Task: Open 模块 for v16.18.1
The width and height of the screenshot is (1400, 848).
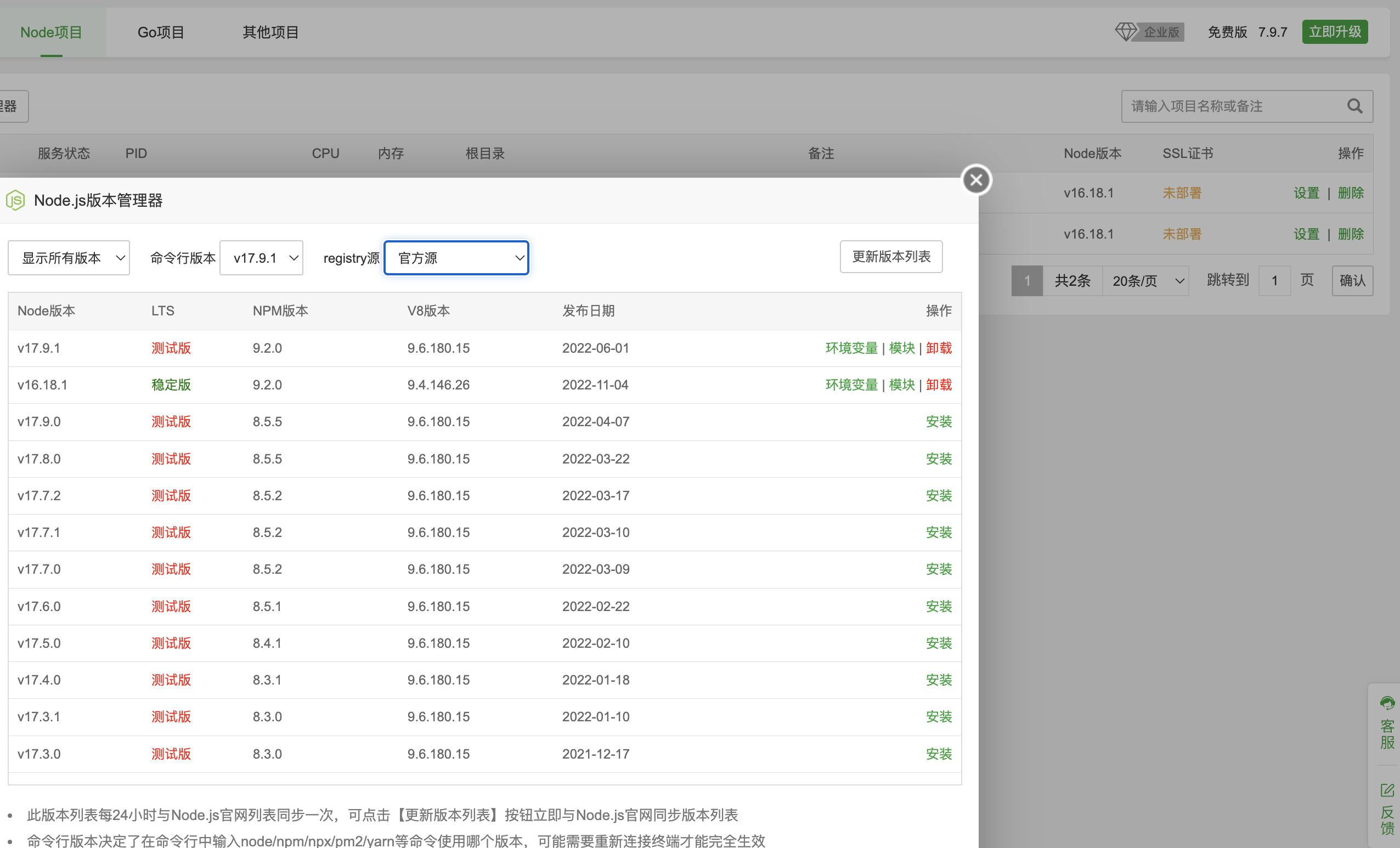Action: (x=902, y=385)
